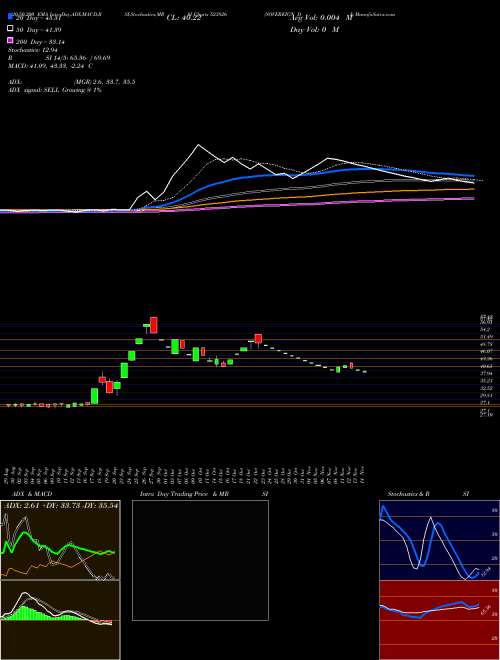The height and width of the screenshot is (660, 500).
Task: Click the magenta 200 Day legend swatch
Action: point(10,41)
